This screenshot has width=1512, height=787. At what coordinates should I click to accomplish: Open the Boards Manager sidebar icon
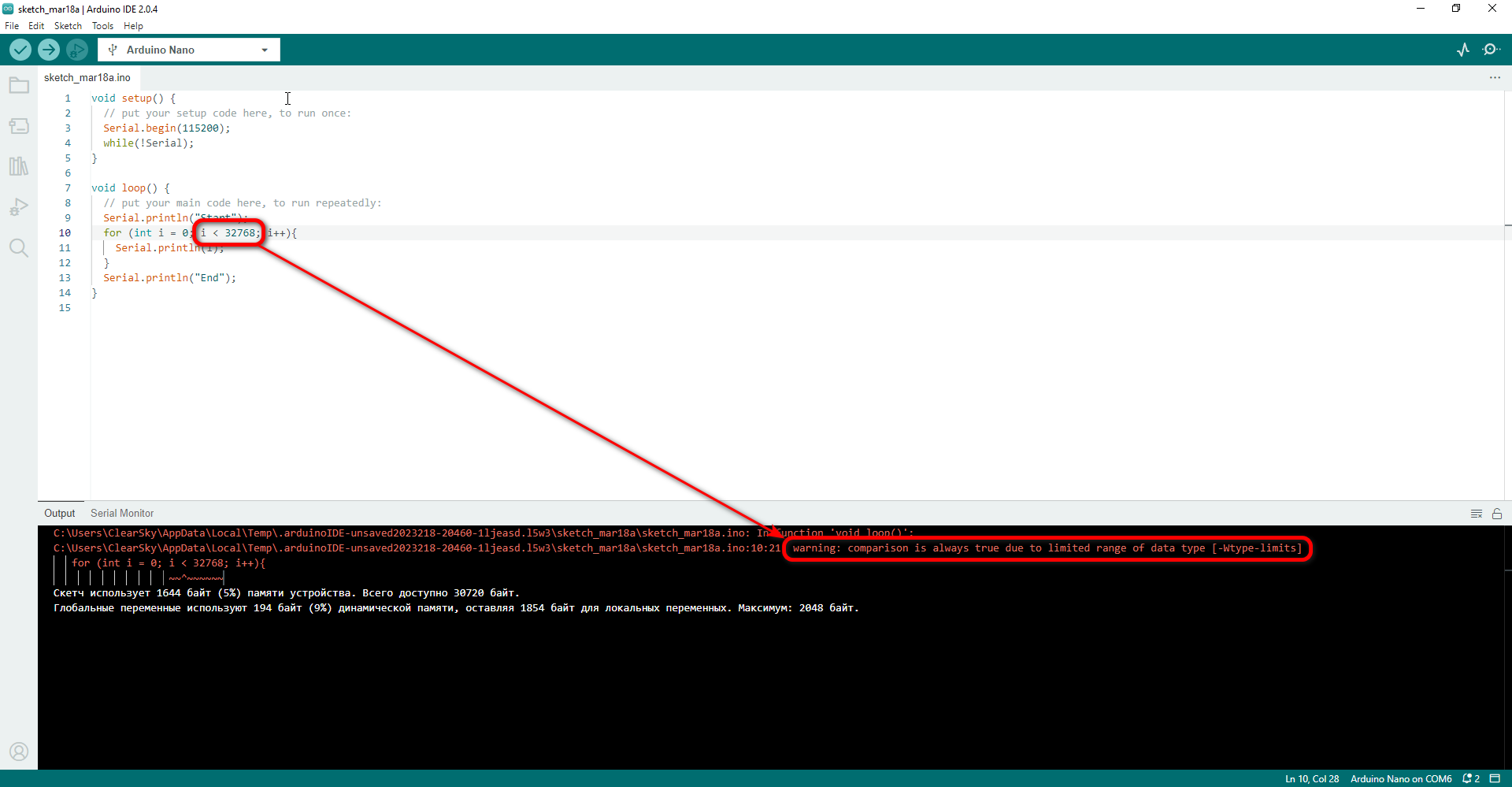[x=19, y=126]
